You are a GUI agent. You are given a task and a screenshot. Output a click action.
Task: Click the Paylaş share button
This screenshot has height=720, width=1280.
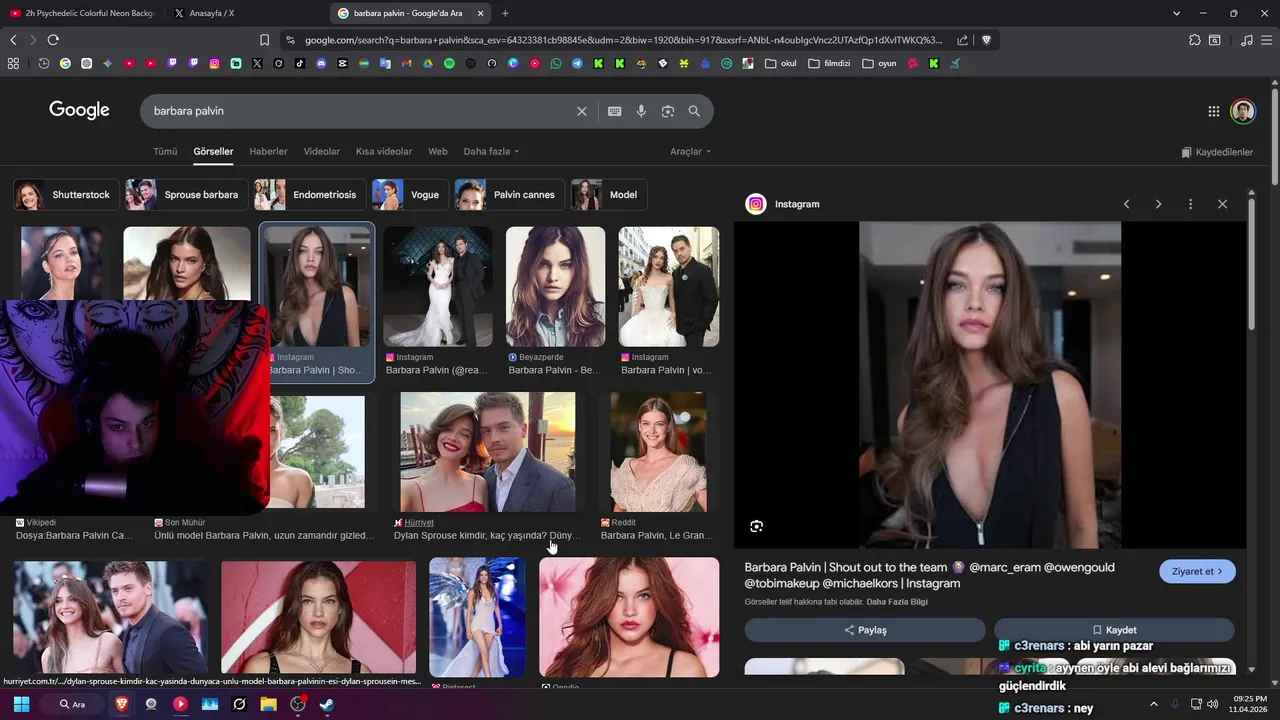[x=865, y=630]
